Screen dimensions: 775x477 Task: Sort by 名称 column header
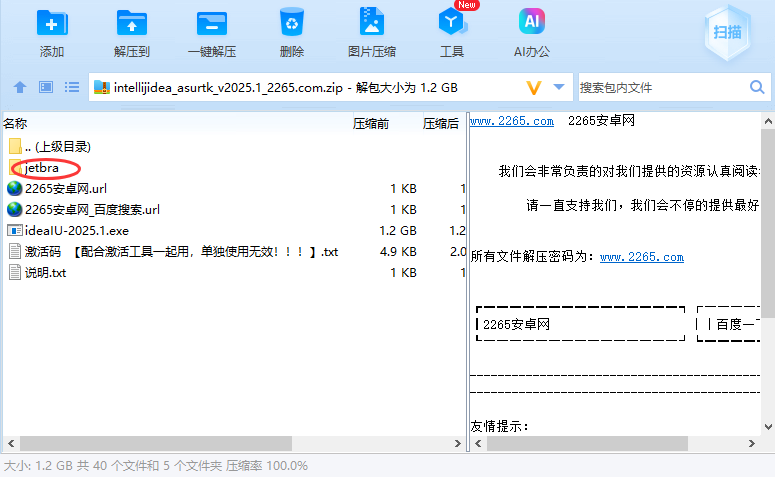(x=15, y=124)
